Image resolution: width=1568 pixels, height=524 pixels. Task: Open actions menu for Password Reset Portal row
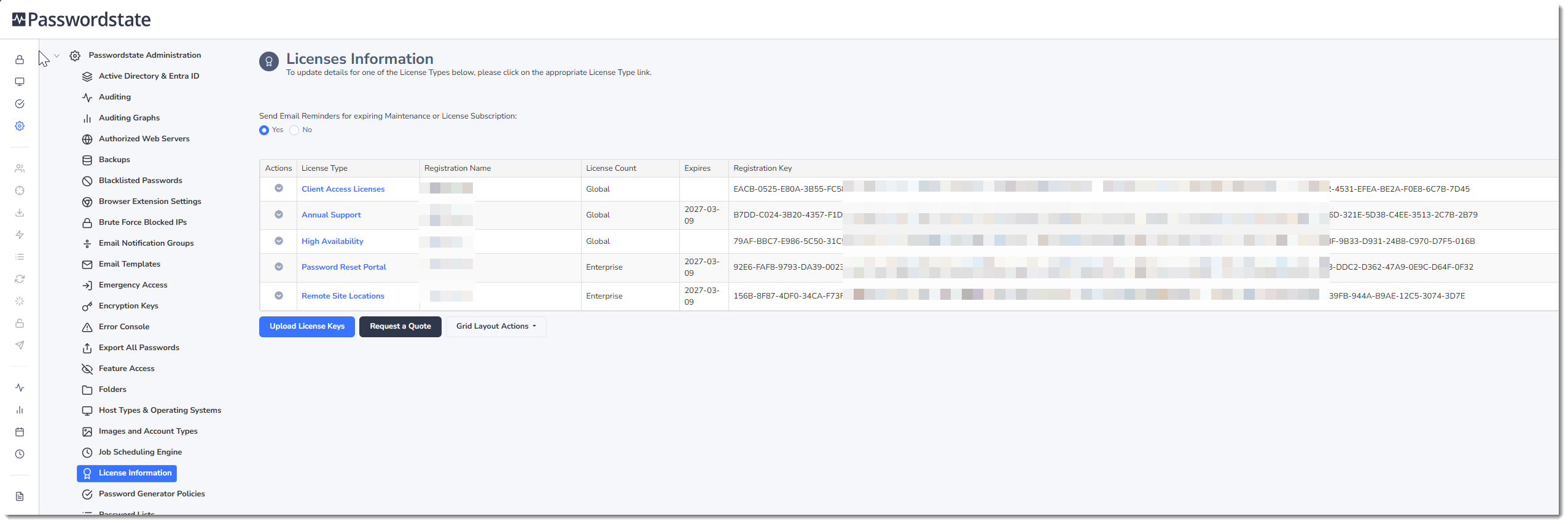pos(279,267)
